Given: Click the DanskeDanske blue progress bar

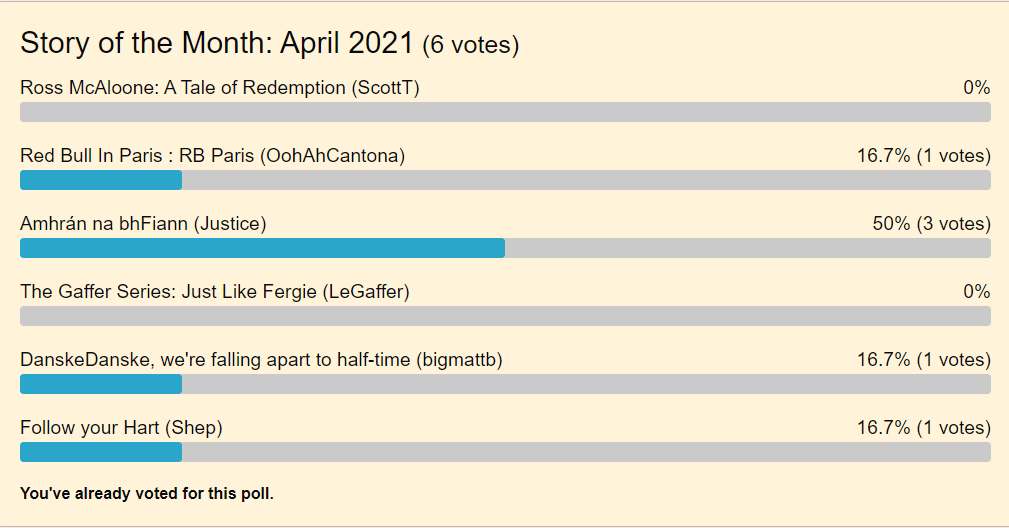Looking at the screenshot, I should click(101, 385).
